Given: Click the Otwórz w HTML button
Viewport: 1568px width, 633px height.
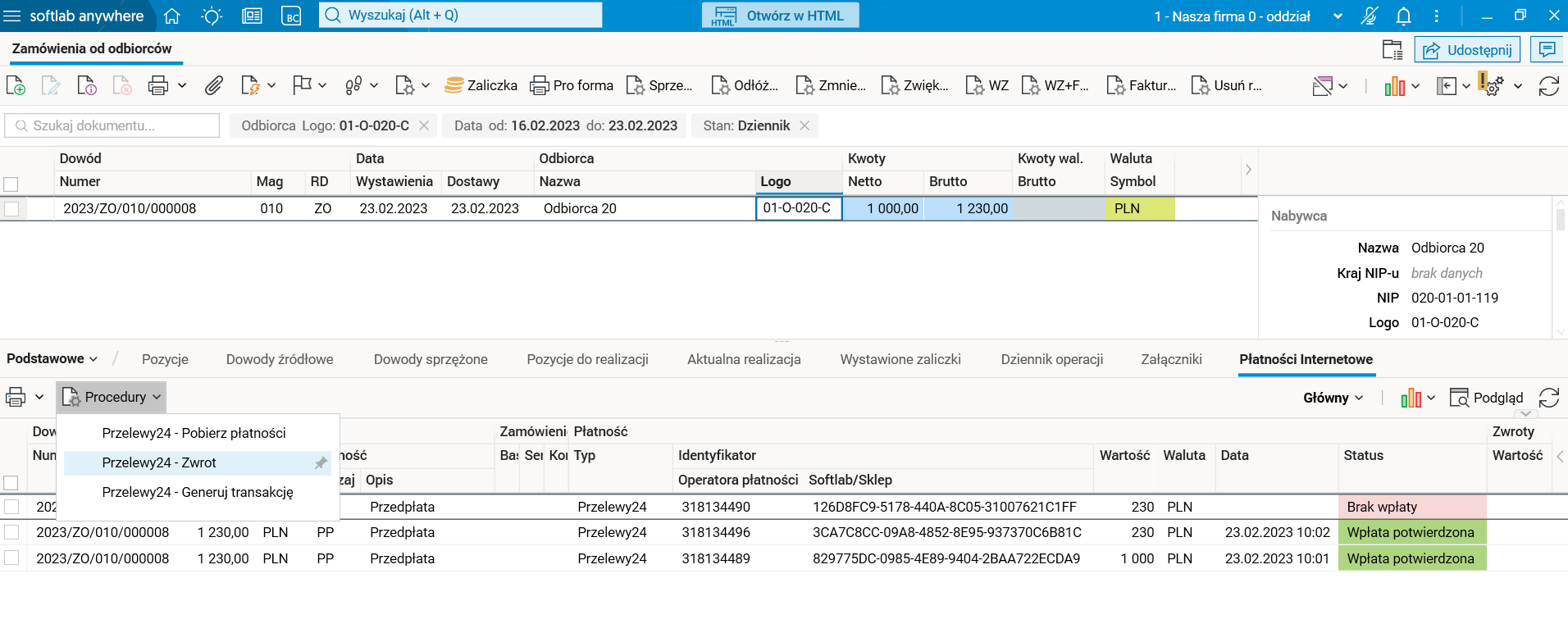Looking at the screenshot, I should pyautogui.click(x=781, y=16).
